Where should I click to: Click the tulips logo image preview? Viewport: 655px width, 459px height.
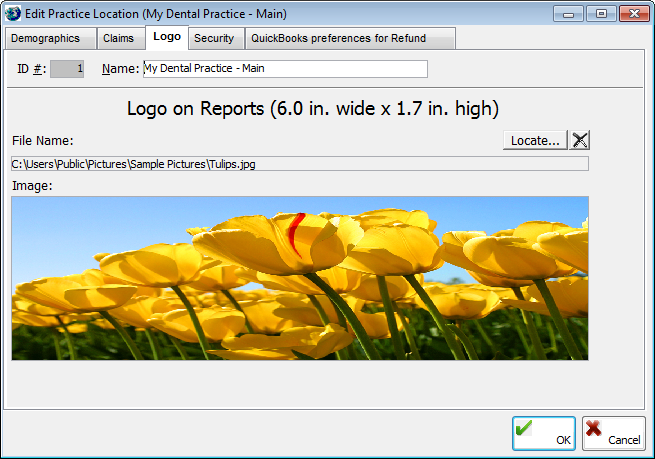pyautogui.click(x=300, y=278)
